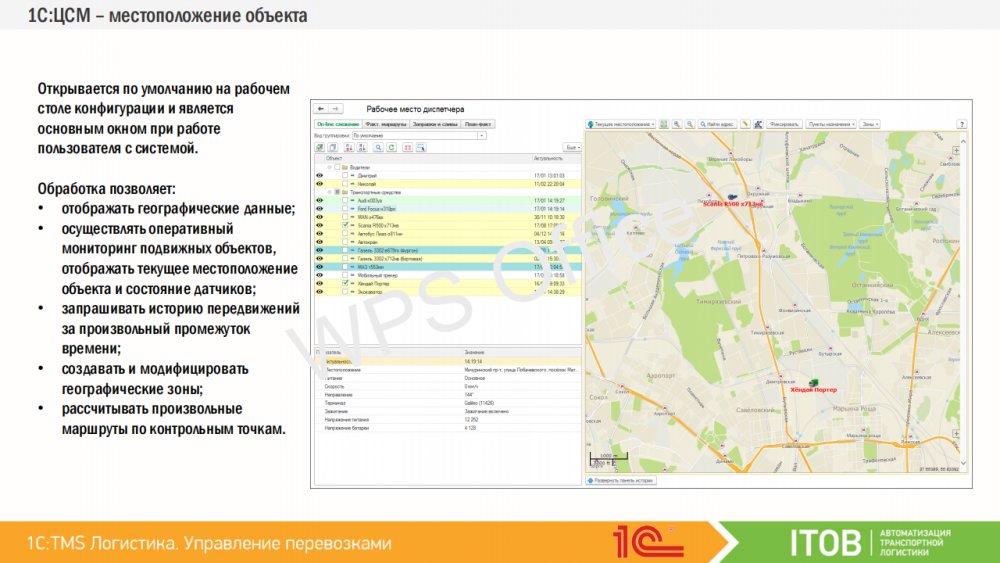Screen dimensions: 1000x563
Task: Click the refresh icon in list toolbar
Action: click(x=392, y=147)
